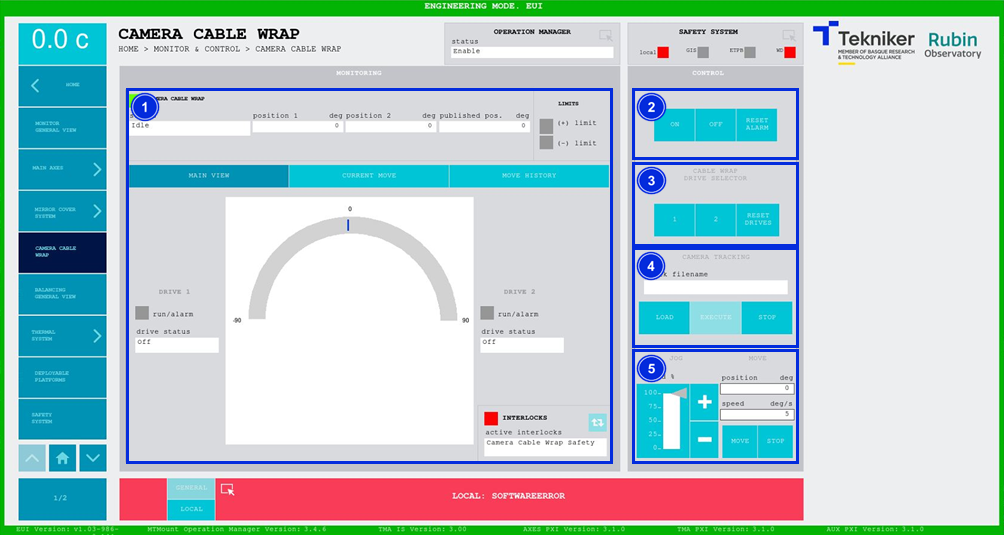The width and height of the screenshot is (1004, 535).
Task: Click the (+) limit indicator
Action: 546,126
